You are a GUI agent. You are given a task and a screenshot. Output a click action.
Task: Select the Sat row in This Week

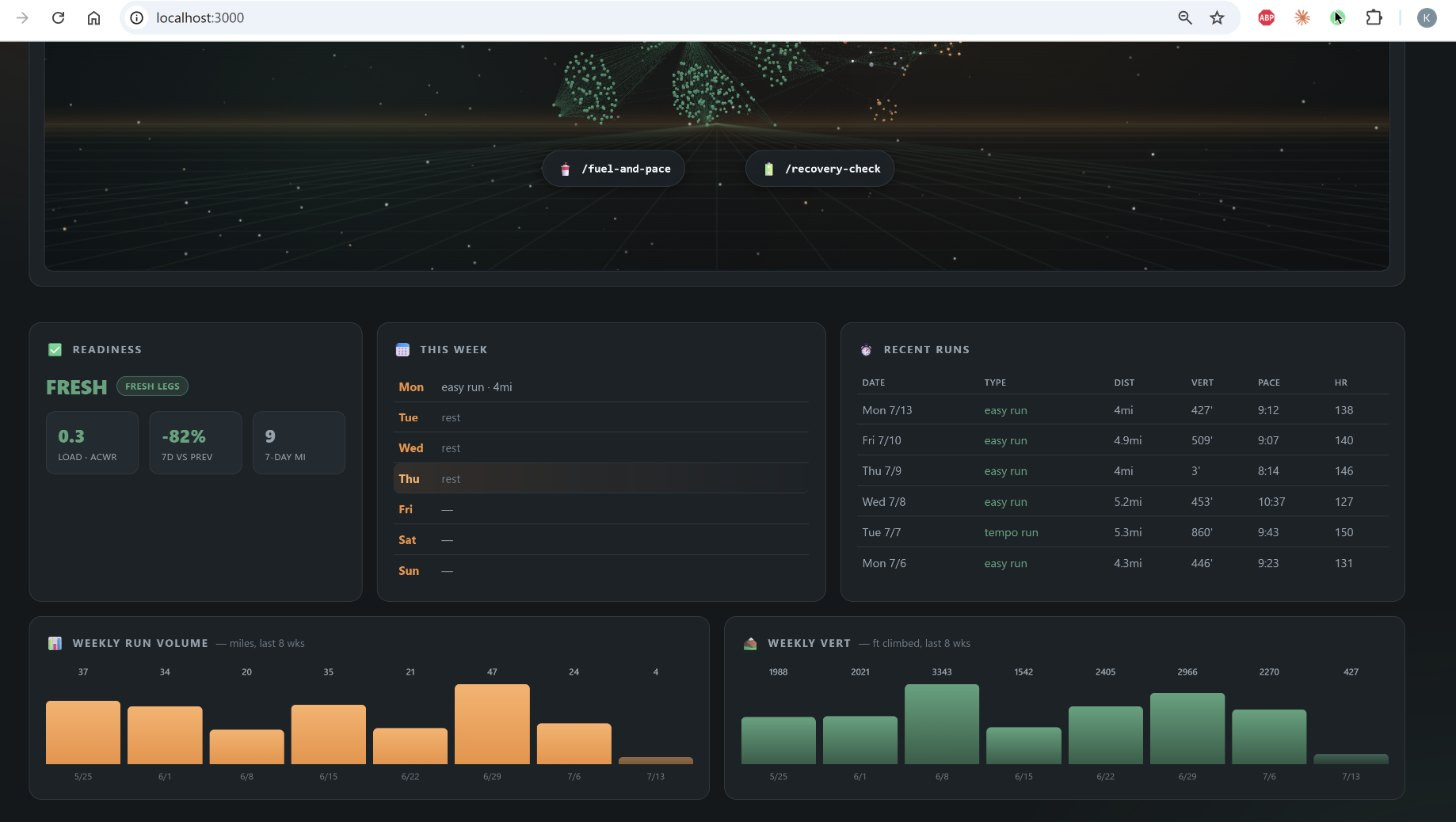[x=602, y=540]
